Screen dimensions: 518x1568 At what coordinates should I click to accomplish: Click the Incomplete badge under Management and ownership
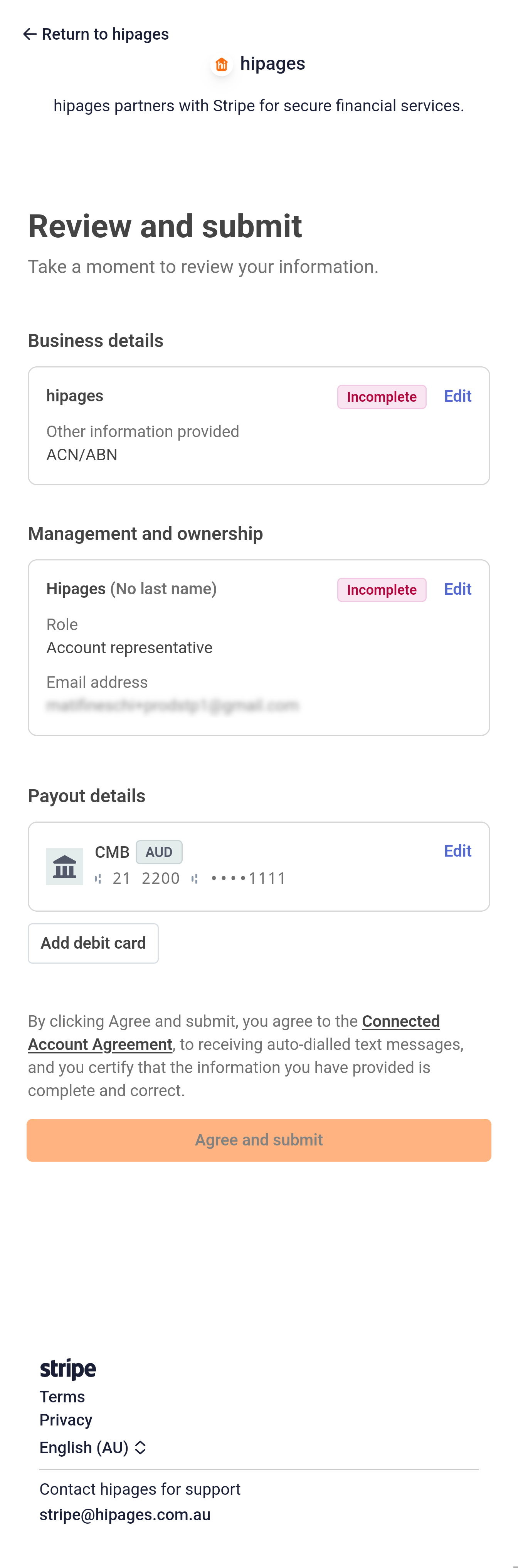(x=382, y=590)
